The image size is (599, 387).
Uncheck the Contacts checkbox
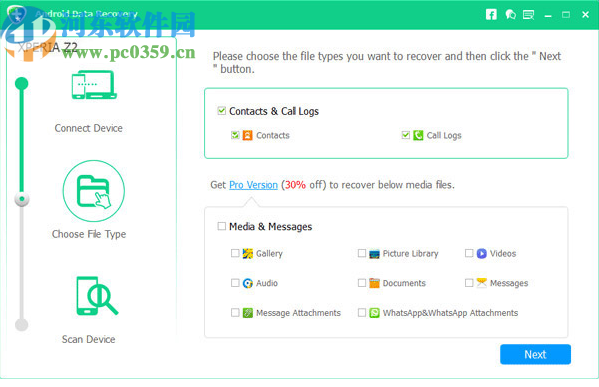[x=235, y=135]
